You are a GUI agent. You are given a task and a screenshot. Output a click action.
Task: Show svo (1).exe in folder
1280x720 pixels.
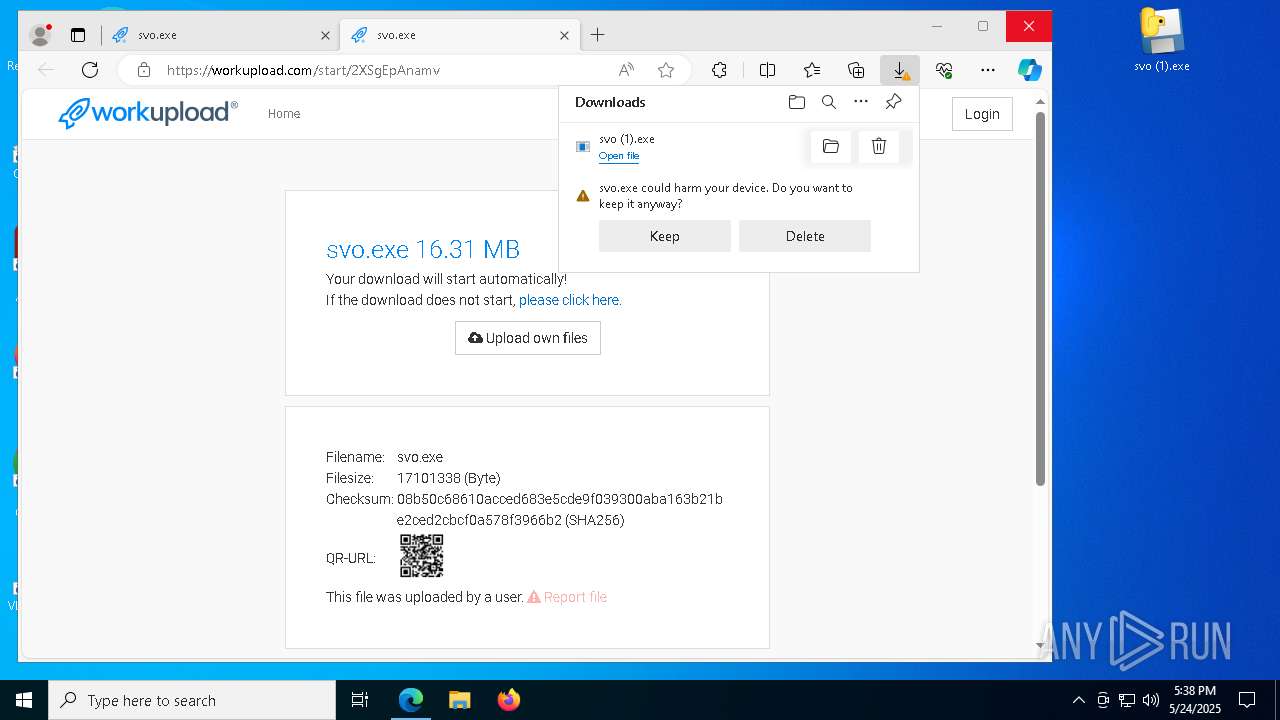coord(831,147)
